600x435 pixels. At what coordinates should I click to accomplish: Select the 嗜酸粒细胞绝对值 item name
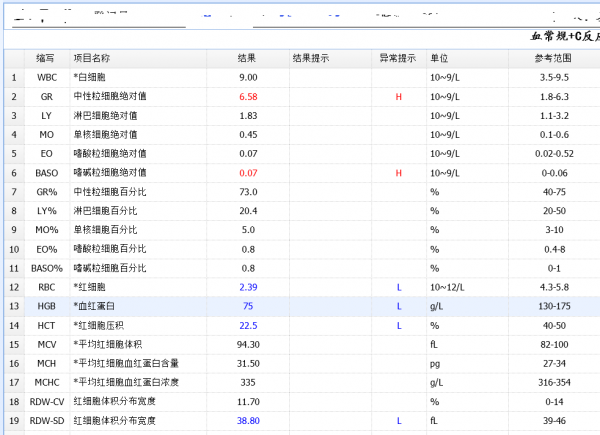(110, 153)
